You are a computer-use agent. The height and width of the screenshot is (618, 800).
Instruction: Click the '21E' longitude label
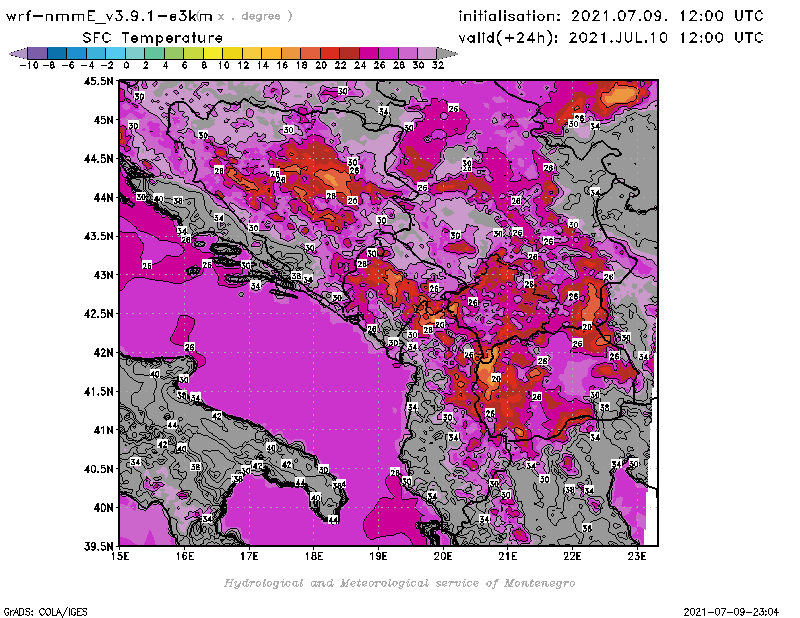pos(507,556)
